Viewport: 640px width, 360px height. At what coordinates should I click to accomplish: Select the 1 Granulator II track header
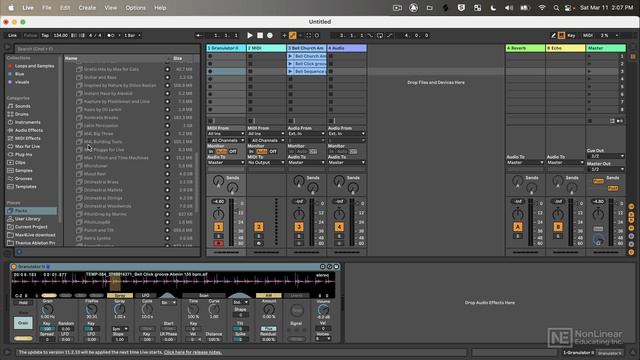pos(226,48)
